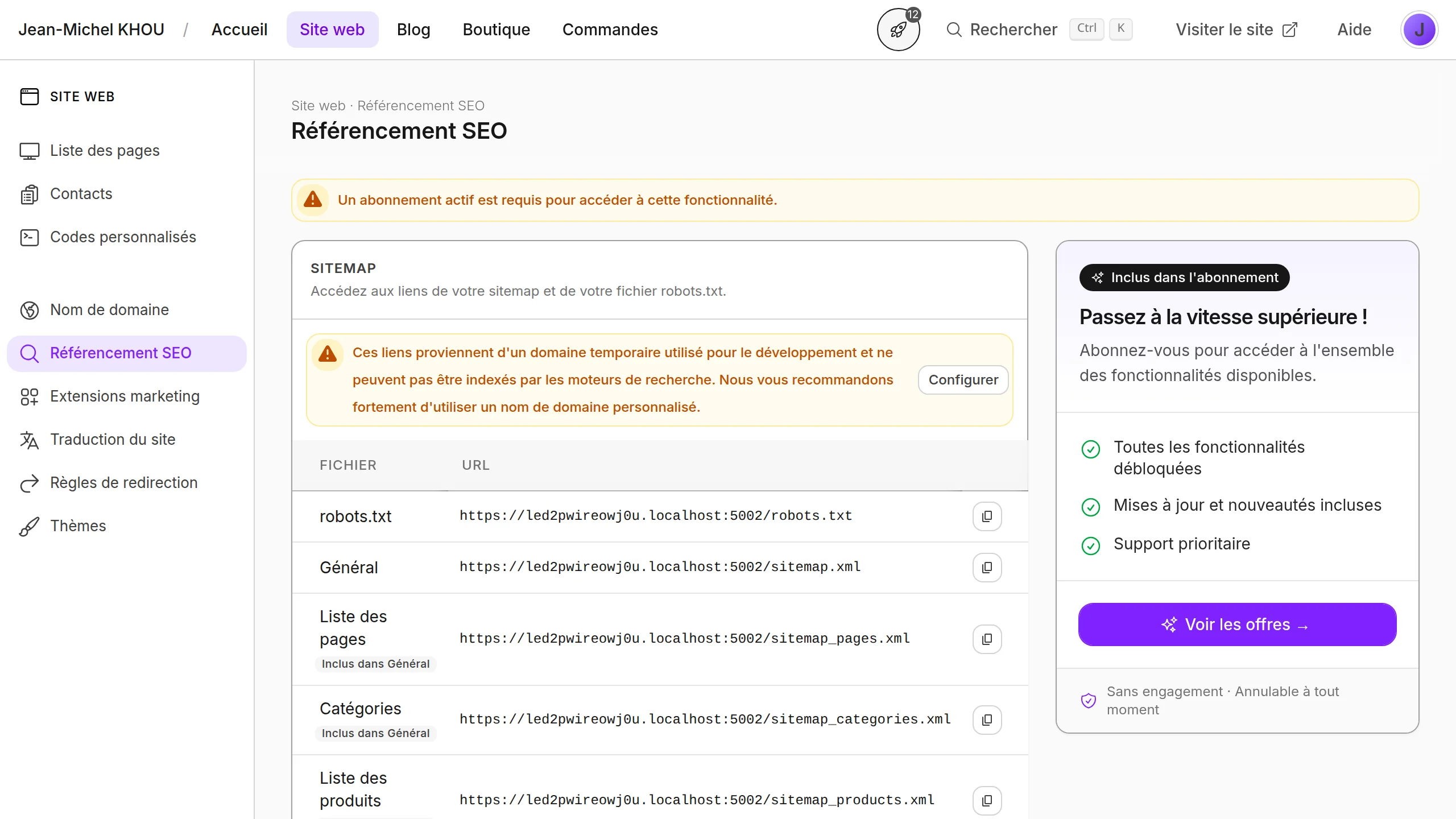Open Extensions marketing section
This screenshot has height=819, width=1456.
coord(125,396)
